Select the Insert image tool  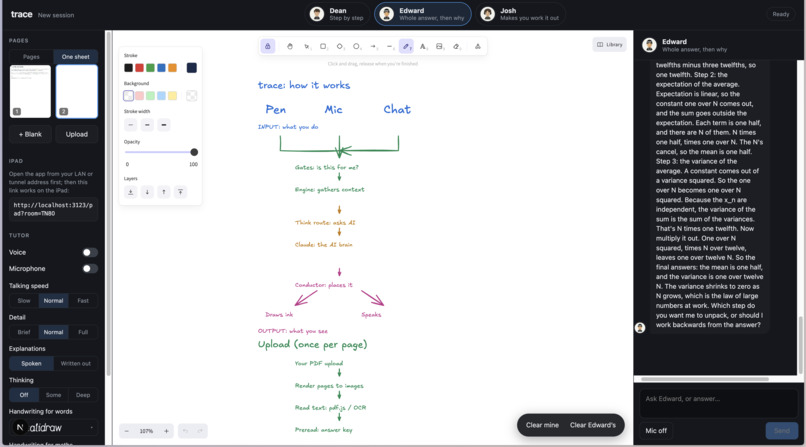coord(439,46)
